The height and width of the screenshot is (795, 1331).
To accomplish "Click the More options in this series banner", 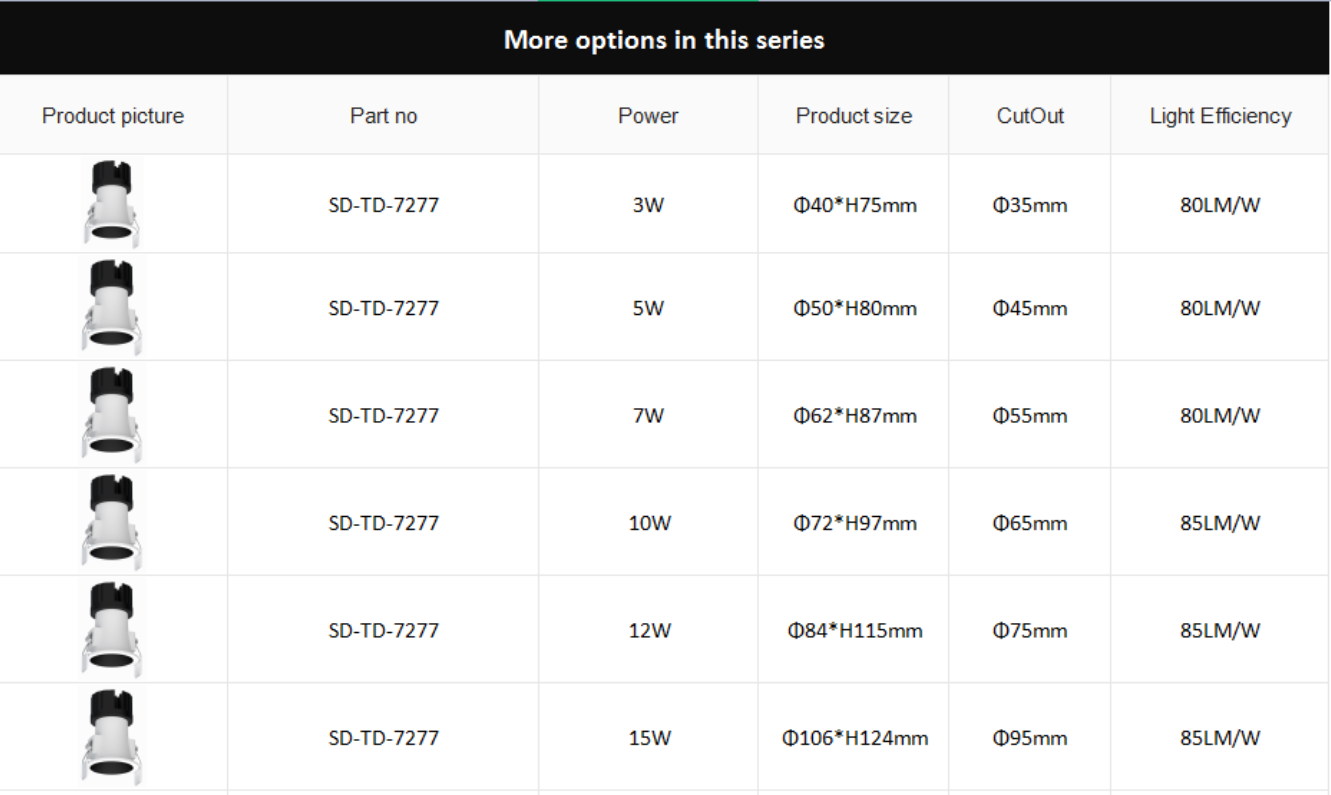I will pyautogui.click(x=665, y=39).
